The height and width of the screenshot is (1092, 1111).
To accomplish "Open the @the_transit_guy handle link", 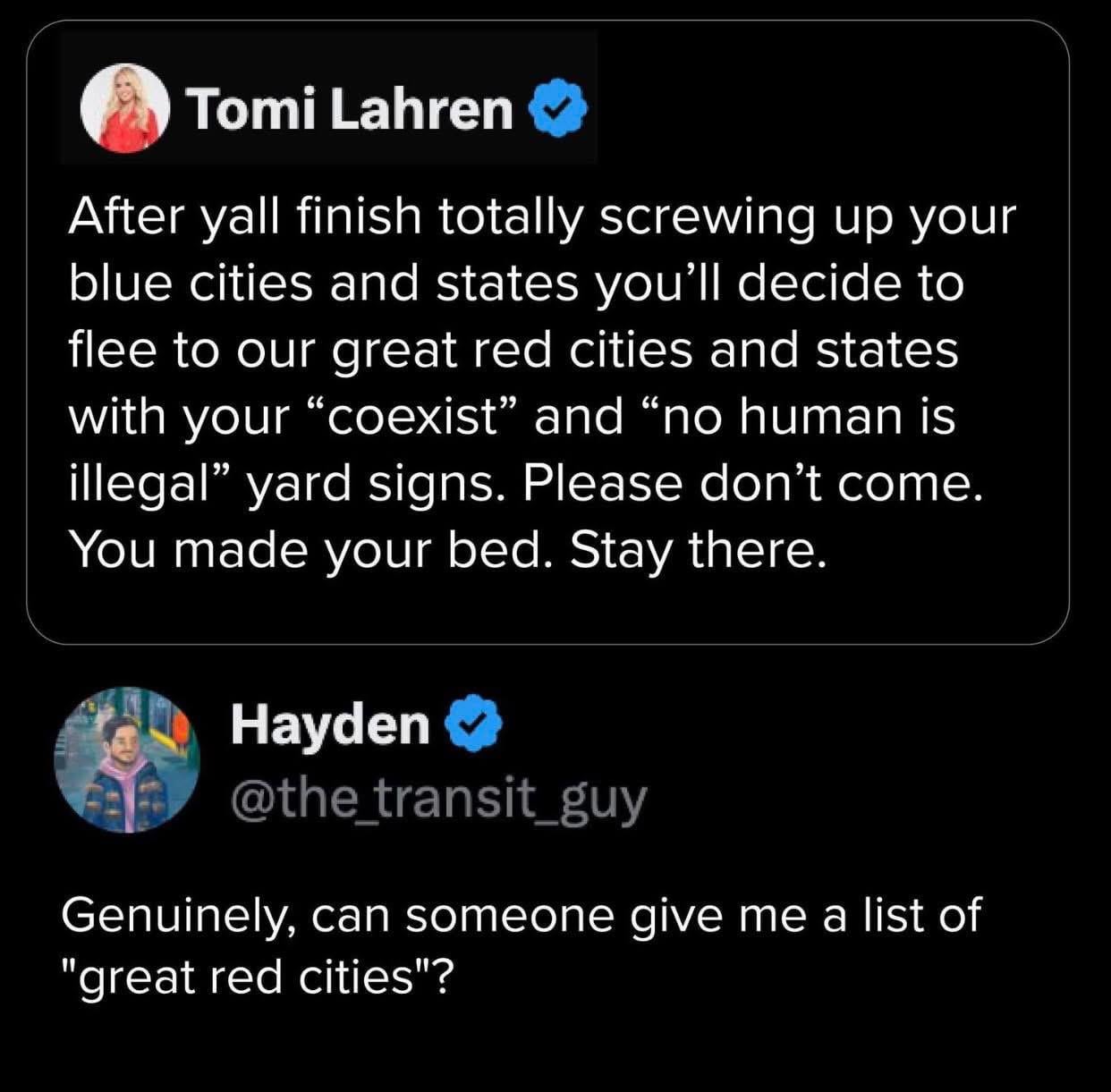I will [438, 796].
